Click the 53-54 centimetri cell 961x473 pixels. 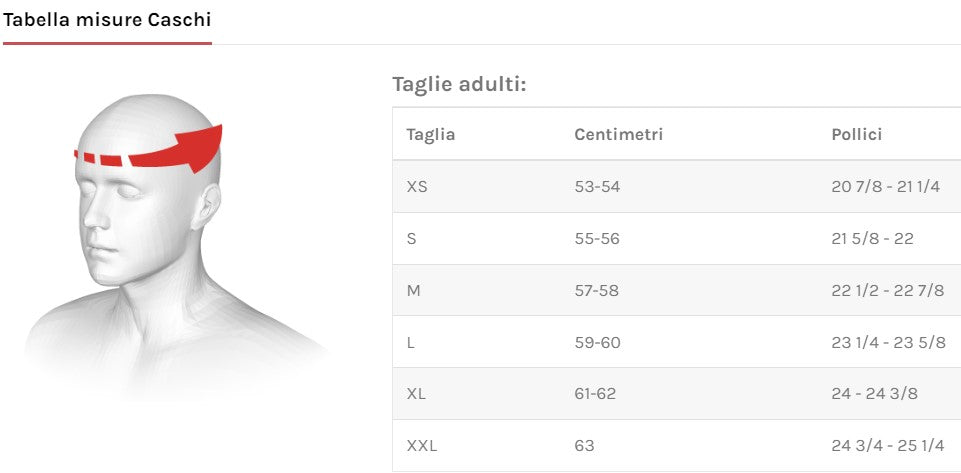click(597, 186)
